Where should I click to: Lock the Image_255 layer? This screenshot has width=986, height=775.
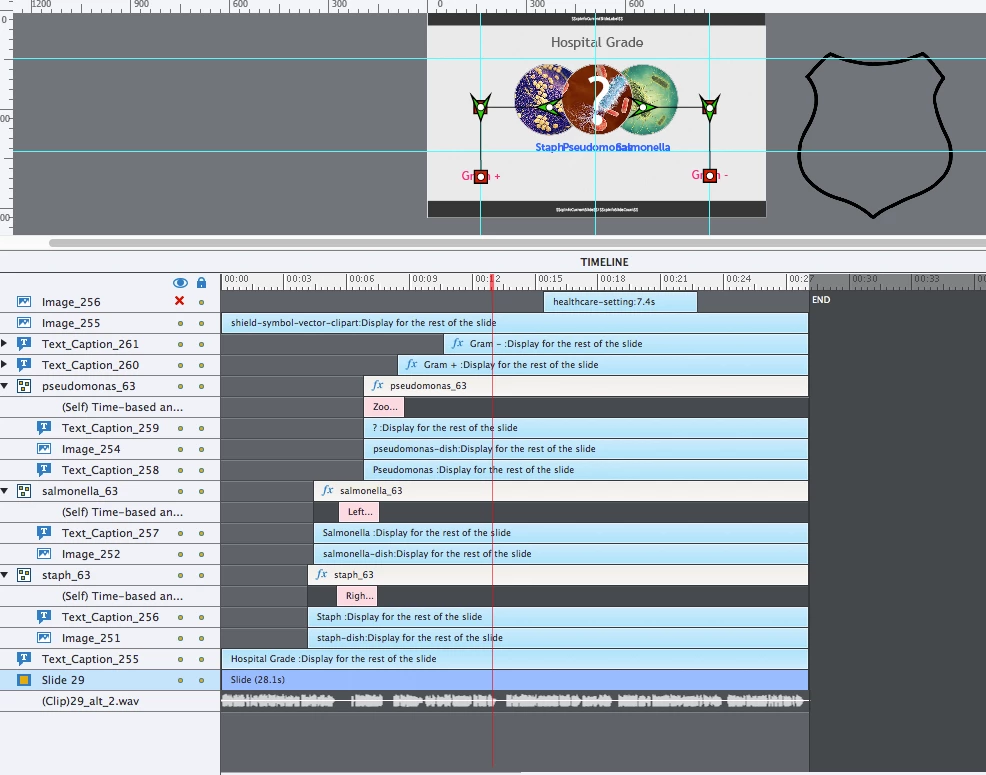coord(201,323)
